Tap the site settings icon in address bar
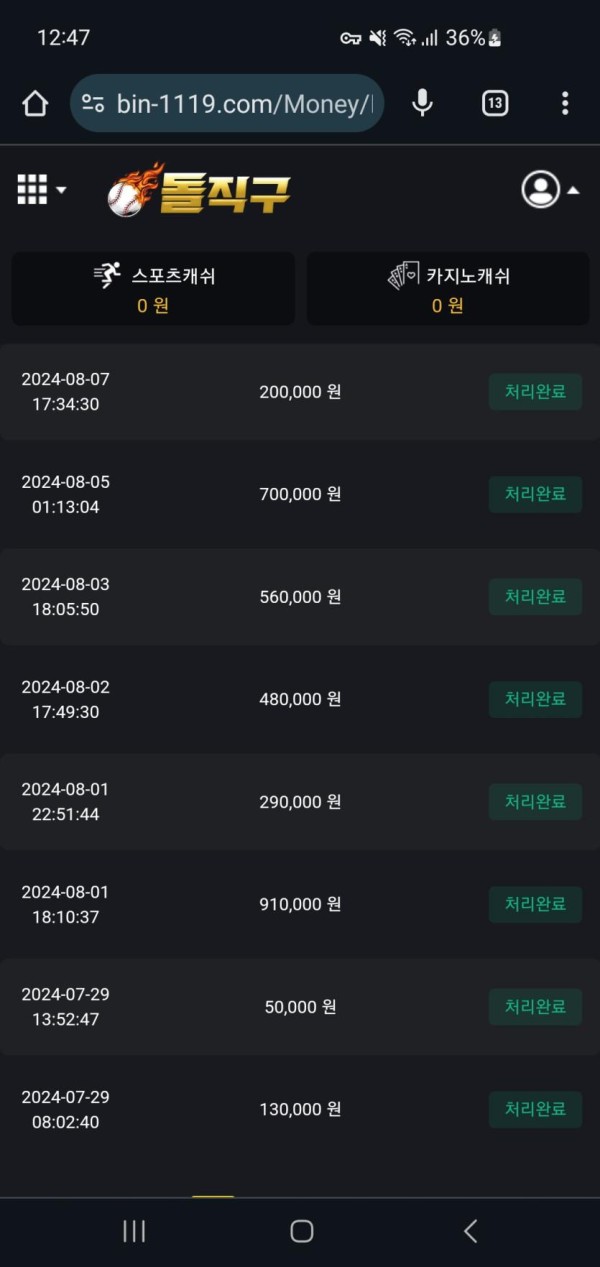 [x=93, y=103]
